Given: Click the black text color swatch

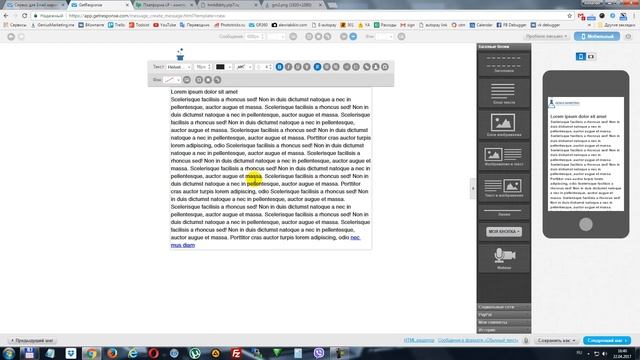Looking at the screenshot, I should (x=220, y=67).
